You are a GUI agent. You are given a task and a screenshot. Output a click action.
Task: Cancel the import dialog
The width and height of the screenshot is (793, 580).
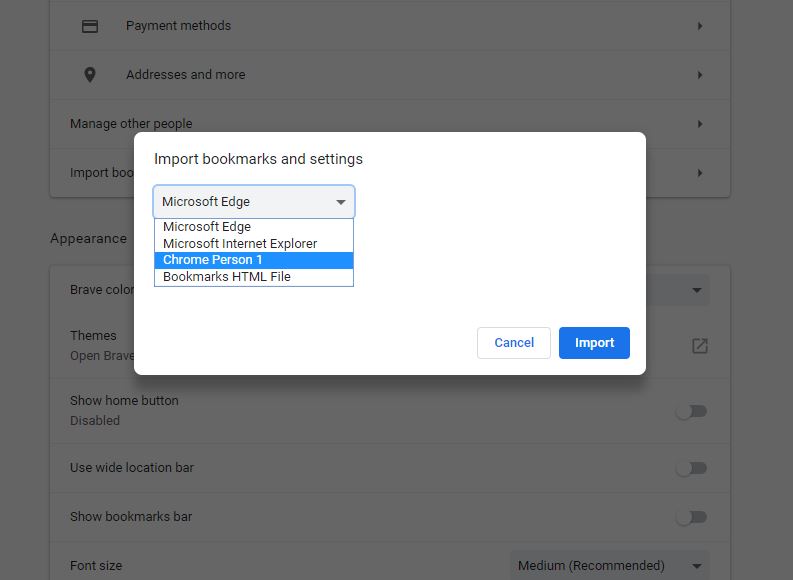(514, 343)
